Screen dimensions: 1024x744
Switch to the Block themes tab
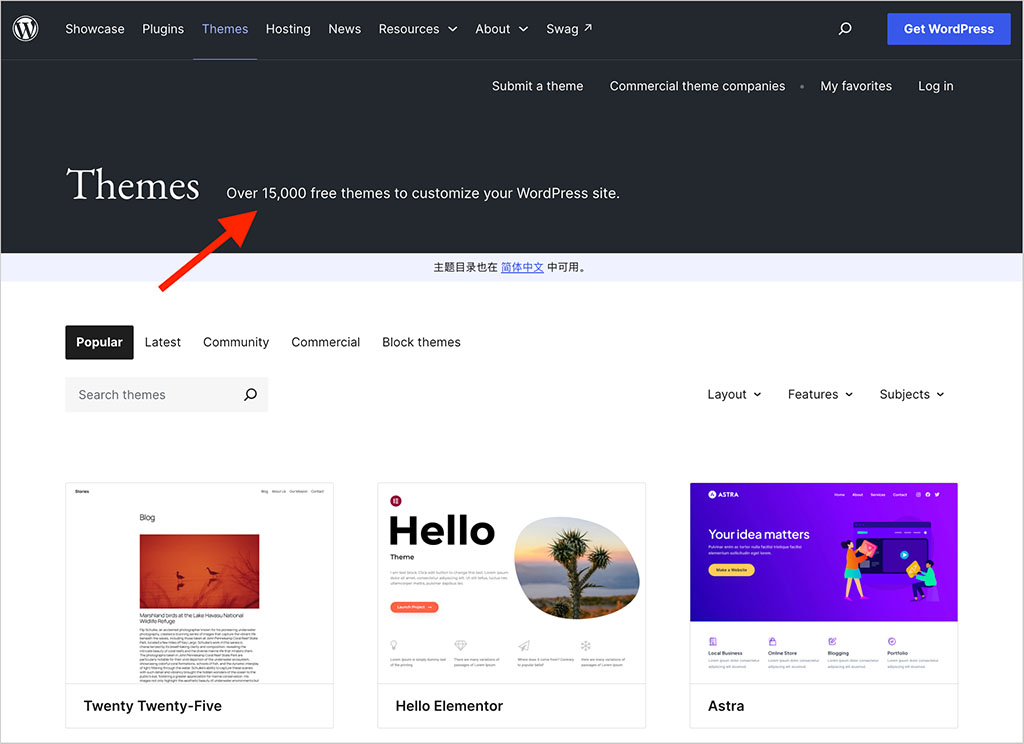coord(421,342)
